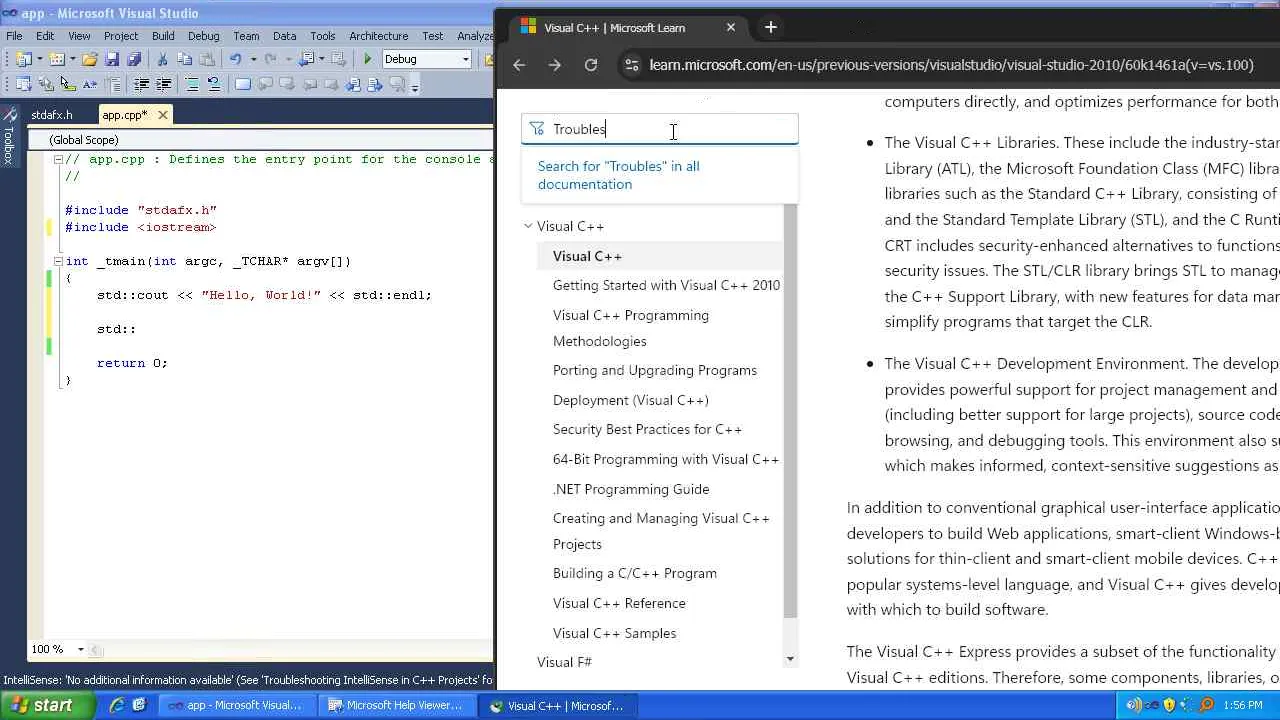Reload the Microsoft Learn page

[591, 65]
